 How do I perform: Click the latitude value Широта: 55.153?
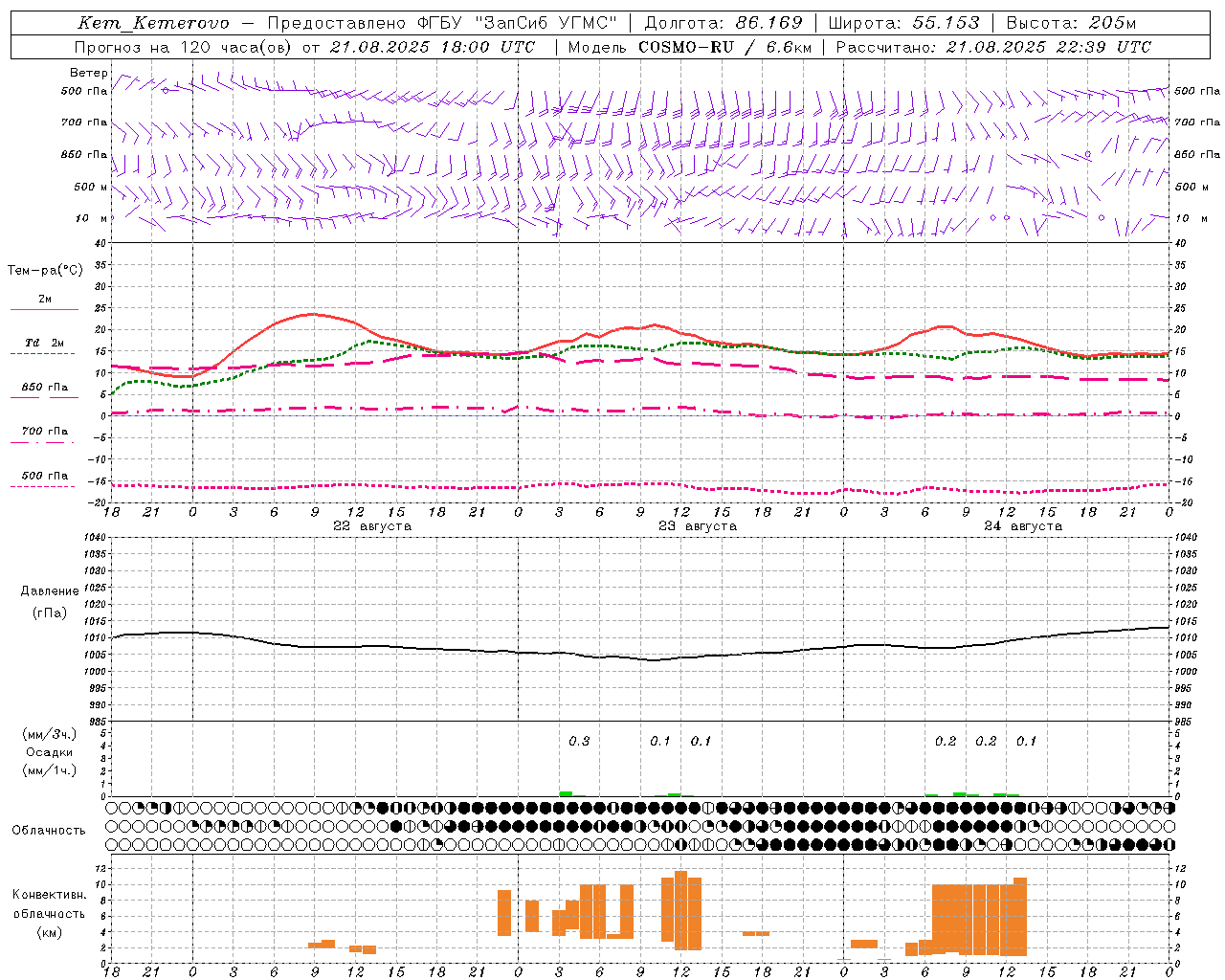[x=904, y=23]
